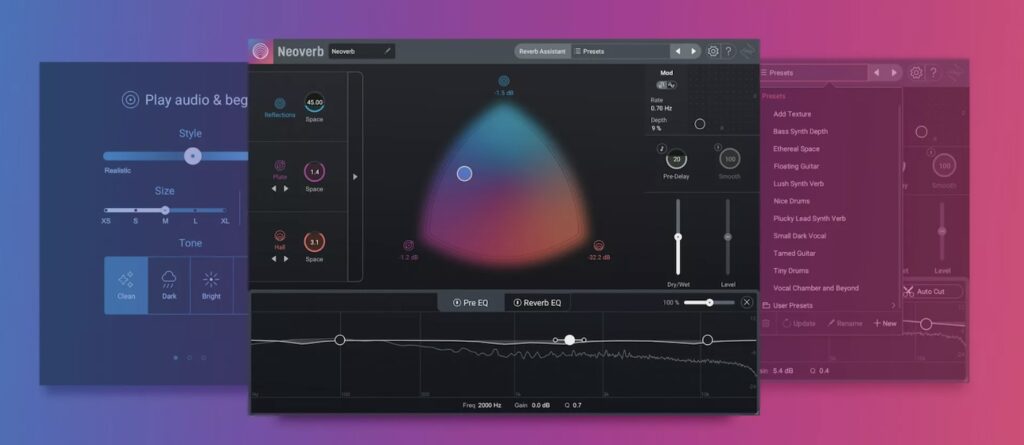Click the Reverb Assistant button
Screen dimensions: 1024x445
click(541, 51)
